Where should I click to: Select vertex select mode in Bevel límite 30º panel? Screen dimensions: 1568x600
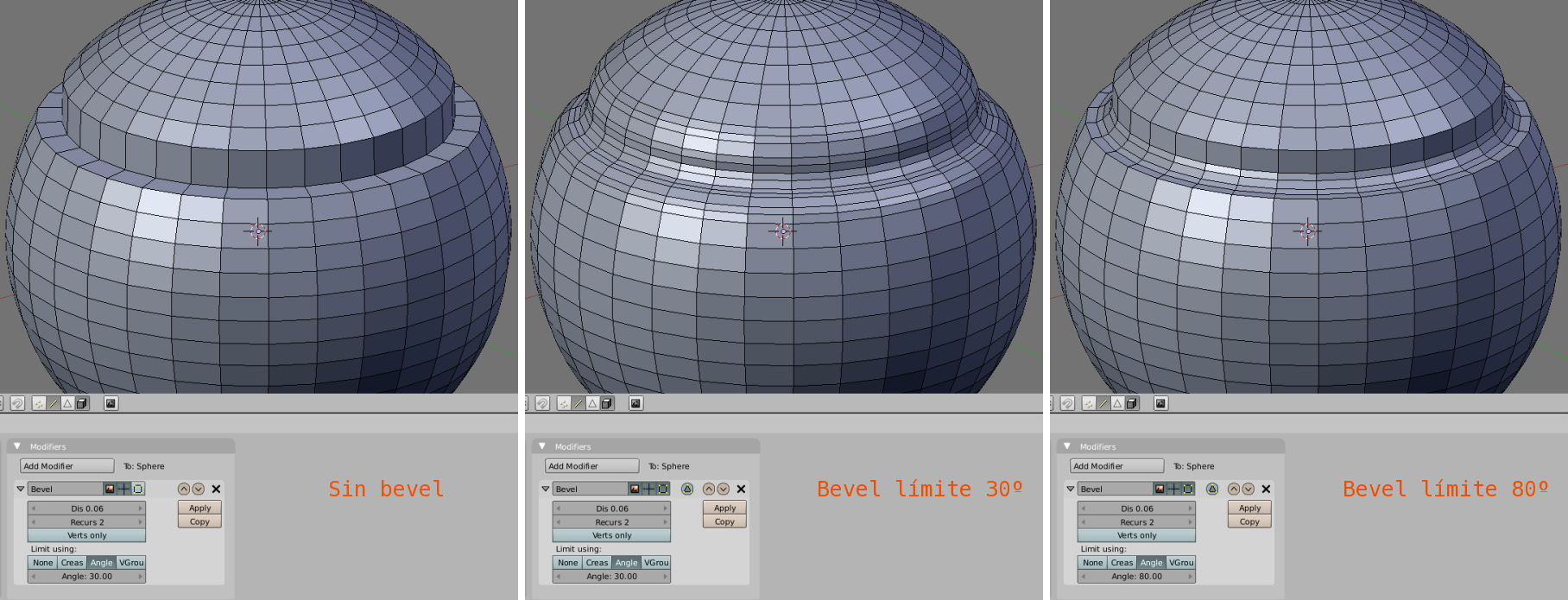[564, 403]
